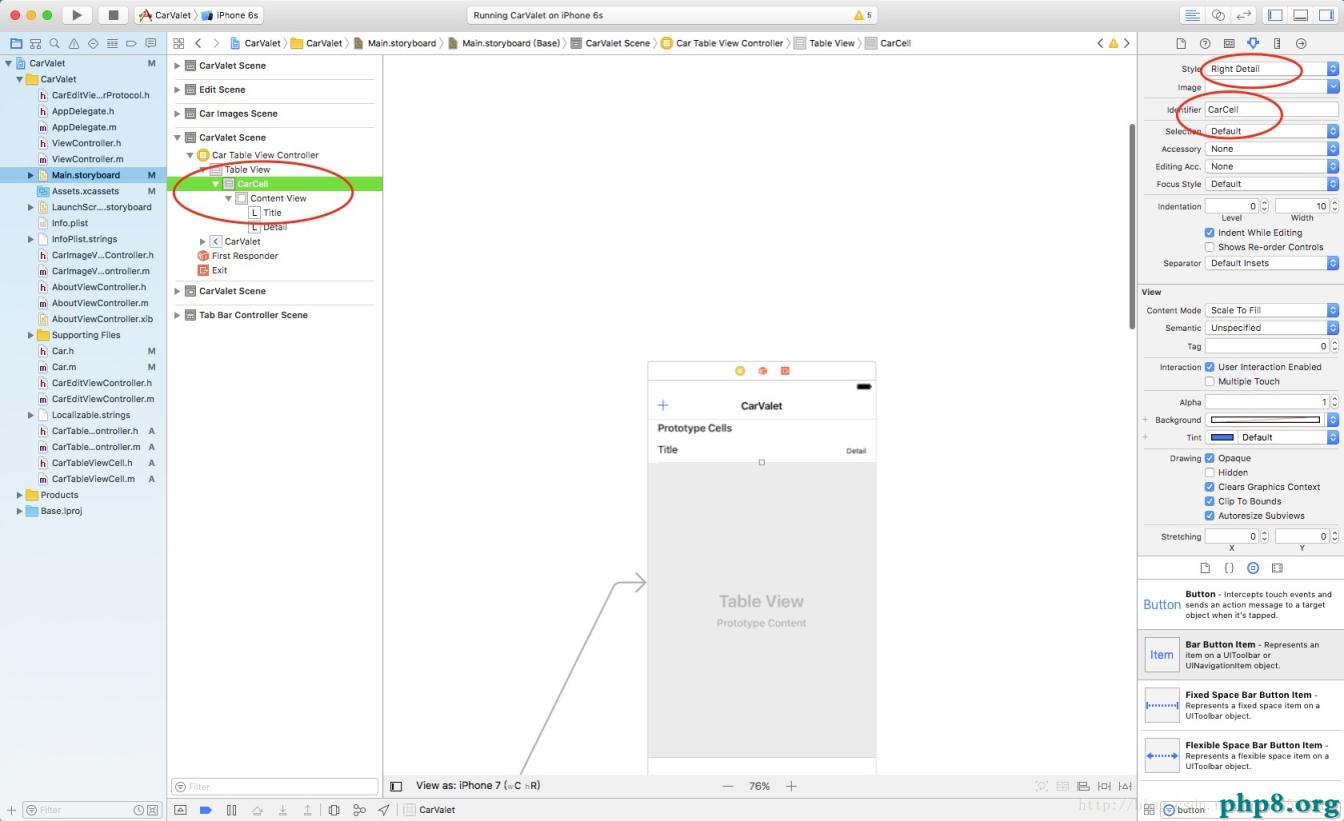Enable Hidden drawing checkbox
The image size is (1344, 821).
click(1210, 472)
